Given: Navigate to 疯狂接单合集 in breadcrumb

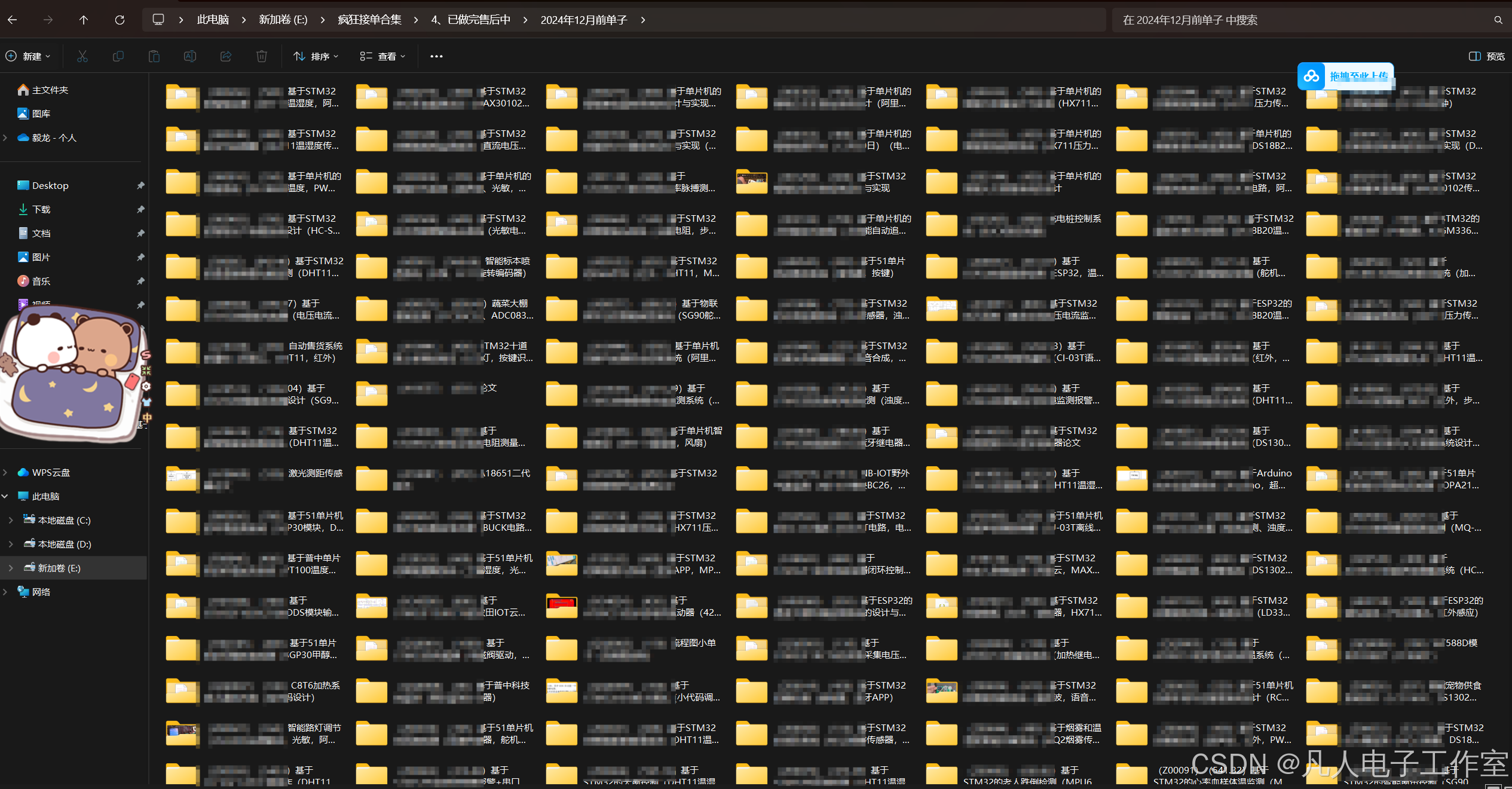Looking at the screenshot, I should (369, 20).
